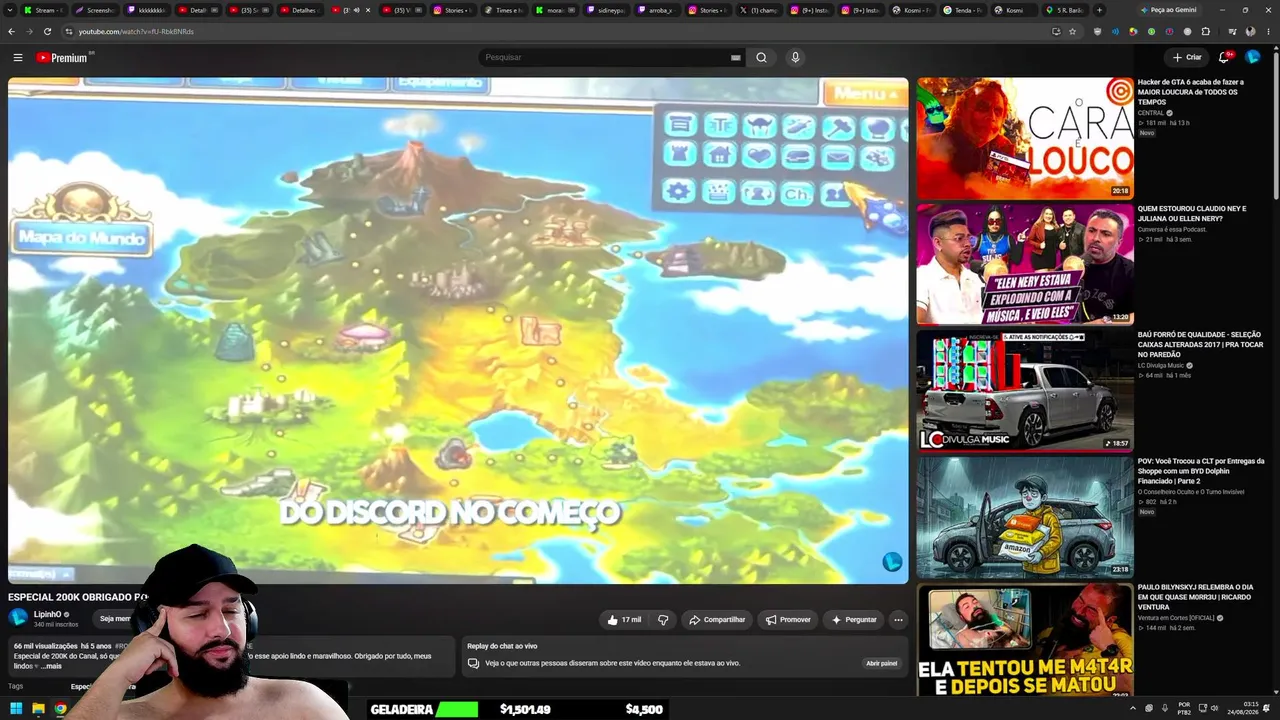Open the Criar create menu
Viewport: 1280px width, 720px height.
1187,58
